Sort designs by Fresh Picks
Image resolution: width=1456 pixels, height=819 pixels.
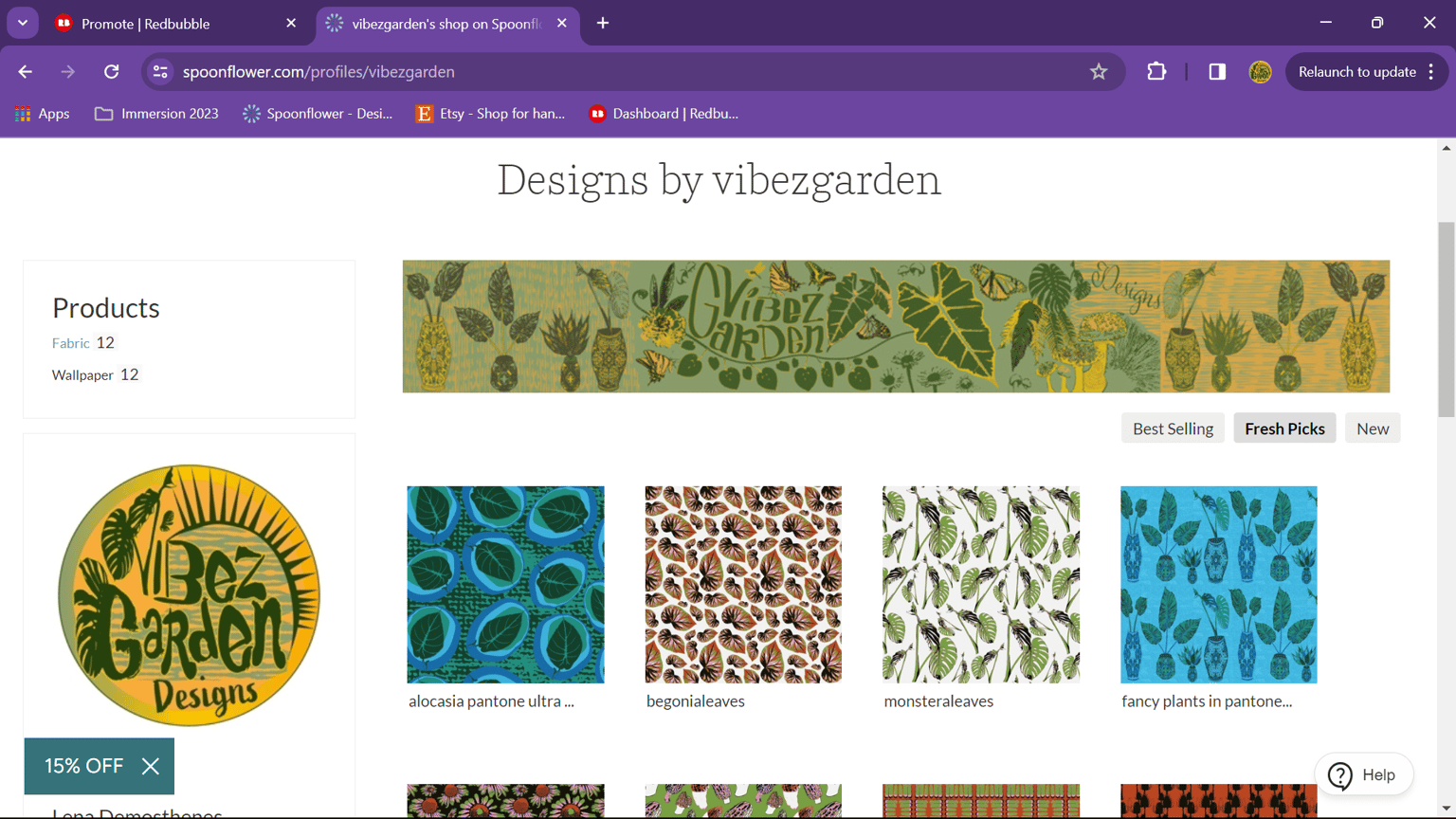[1284, 428]
